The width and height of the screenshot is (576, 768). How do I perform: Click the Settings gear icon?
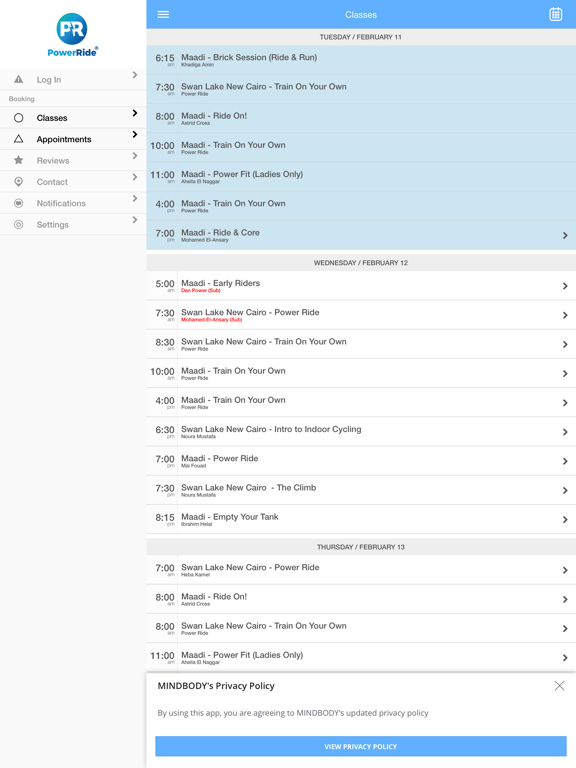pos(19,224)
